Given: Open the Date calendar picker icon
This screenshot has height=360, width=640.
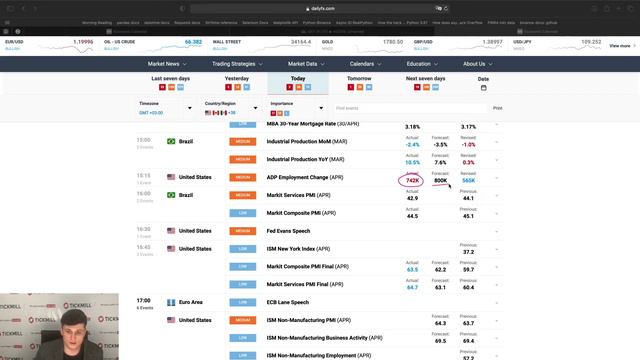Looking at the screenshot, I should coord(483,88).
